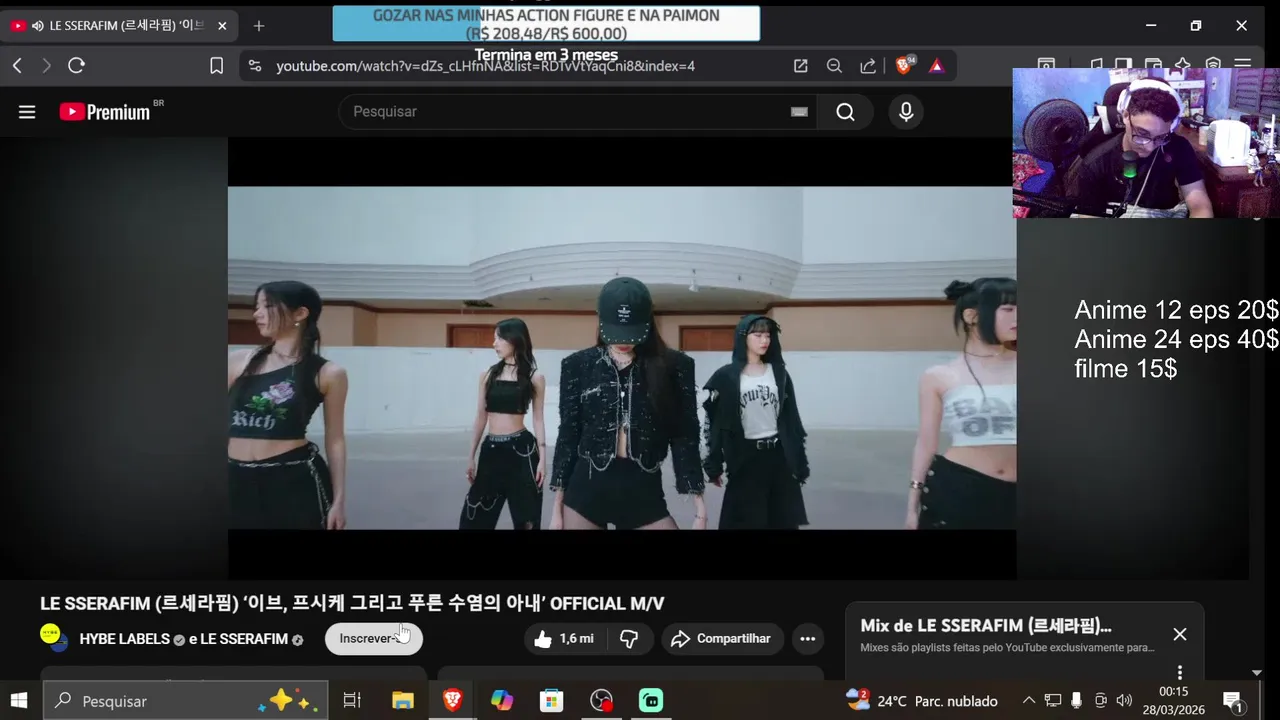Open File Explorer from taskbar
Viewport: 1280px width, 720px height.
[x=402, y=701]
